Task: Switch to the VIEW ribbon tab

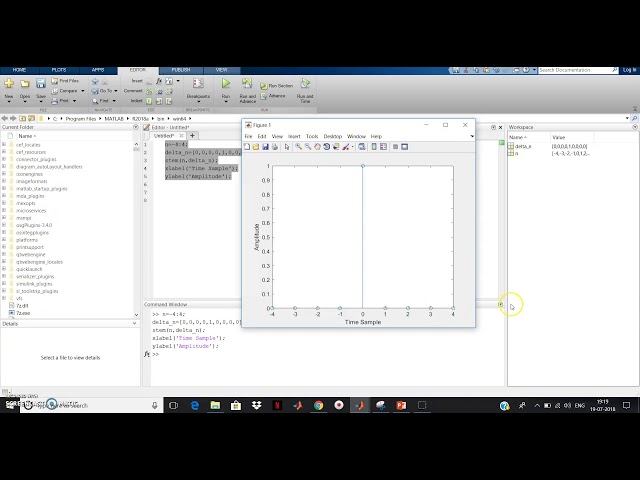Action: [x=221, y=70]
